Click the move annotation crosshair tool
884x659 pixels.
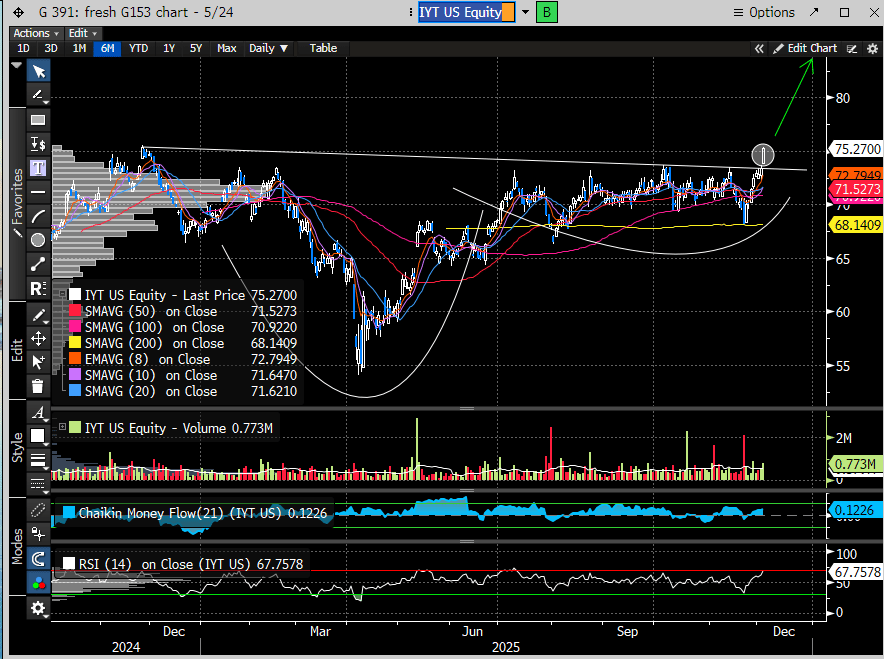[x=38, y=338]
